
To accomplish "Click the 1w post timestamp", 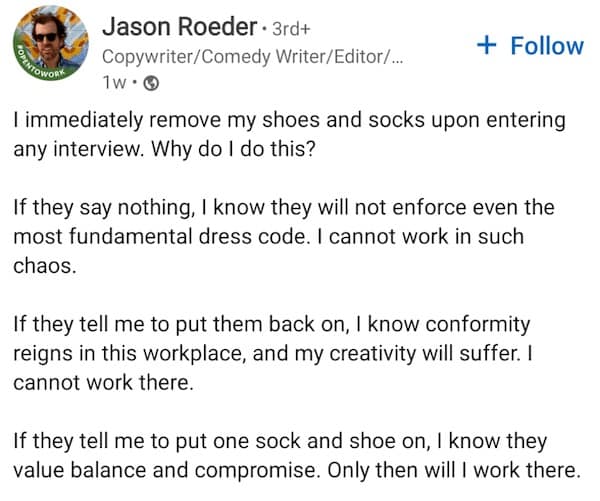I will pyautogui.click(x=116, y=83).
